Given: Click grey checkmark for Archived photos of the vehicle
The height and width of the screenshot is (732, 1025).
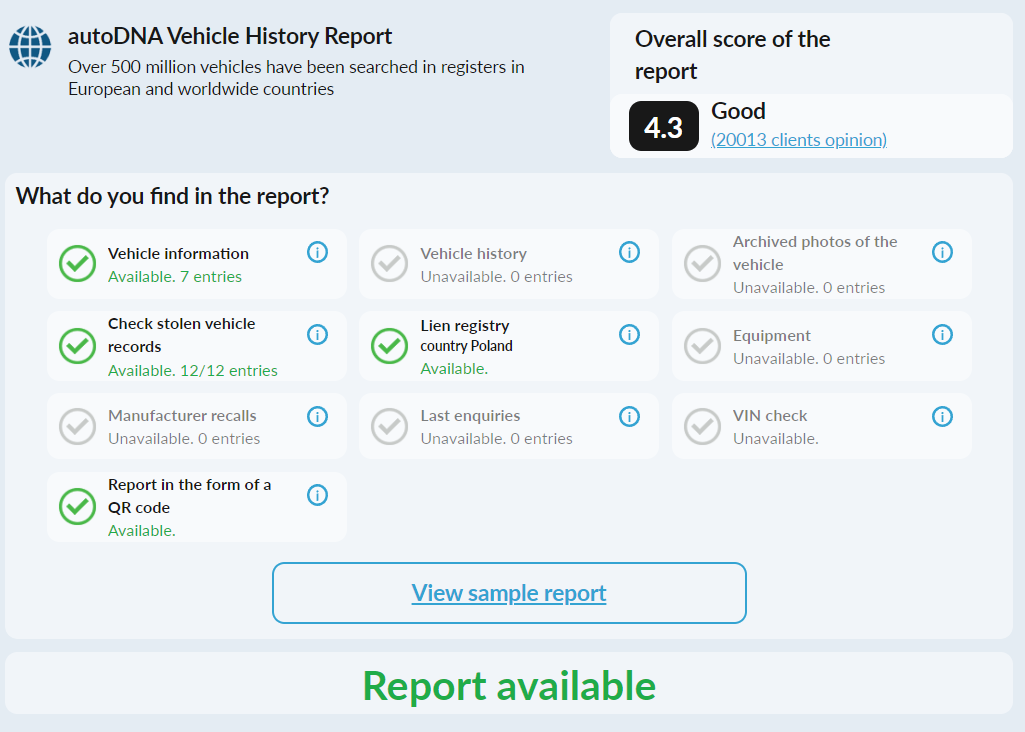Looking at the screenshot, I should coord(702,263).
